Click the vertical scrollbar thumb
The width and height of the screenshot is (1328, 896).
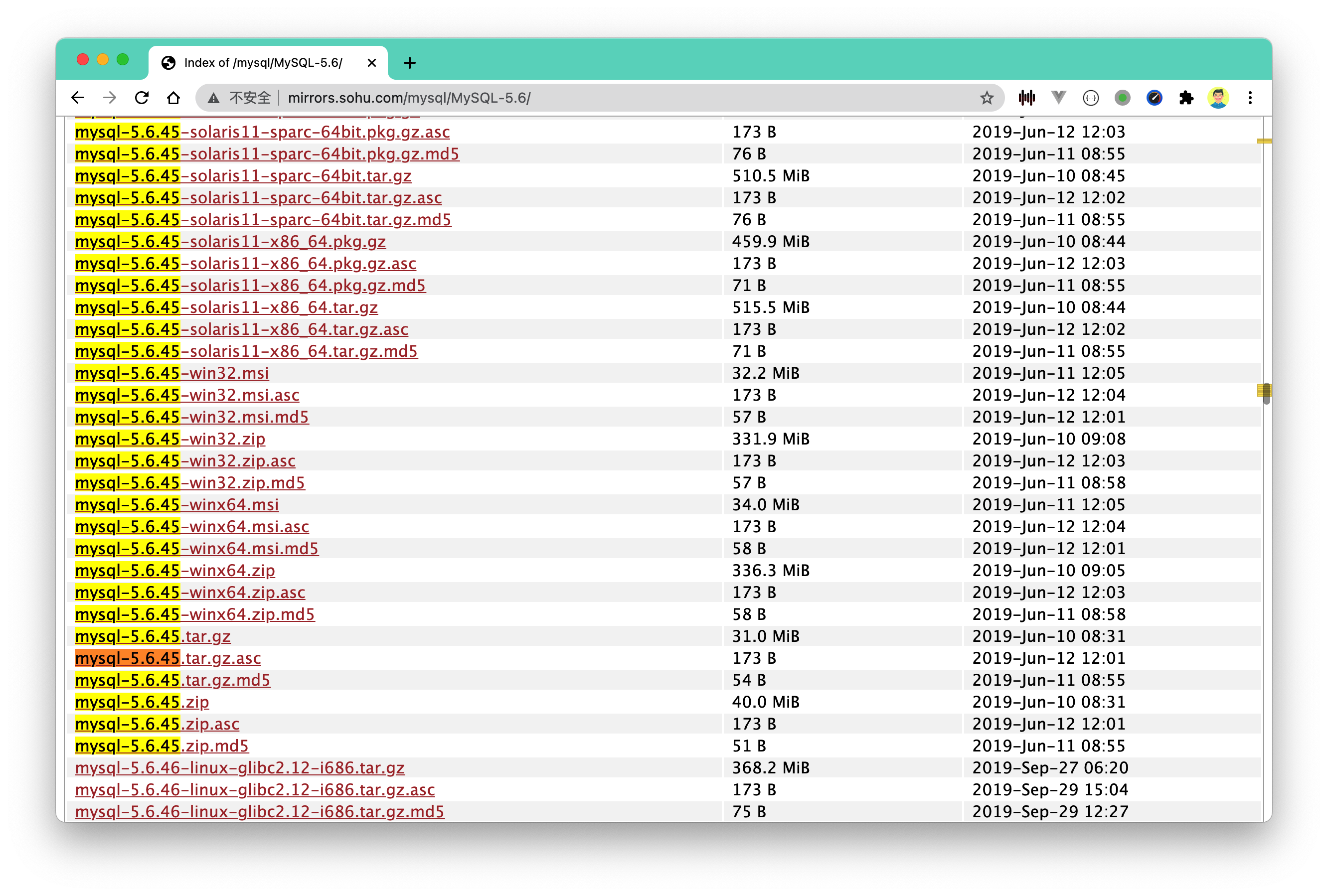(1266, 394)
